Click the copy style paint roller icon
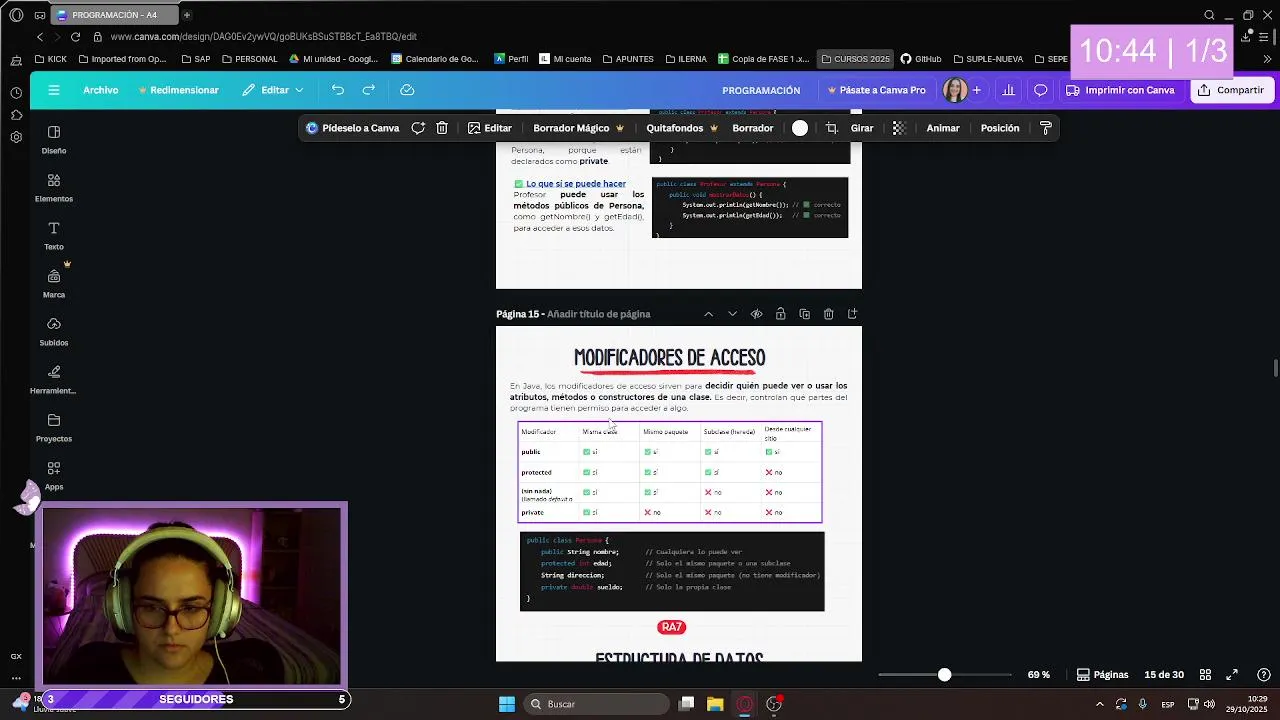1280x720 pixels. (1046, 128)
